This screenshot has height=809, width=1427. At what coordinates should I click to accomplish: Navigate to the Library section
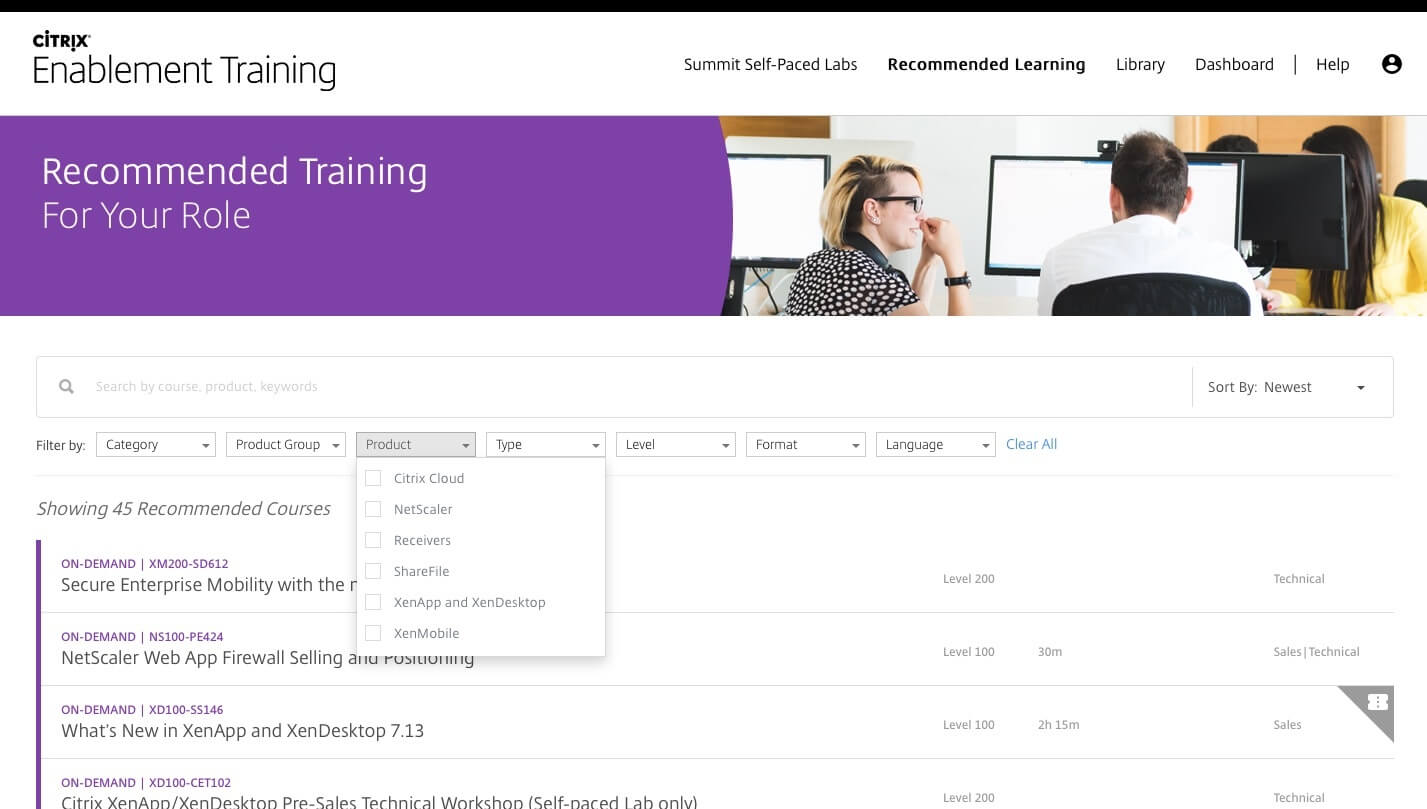click(1140, 64)
